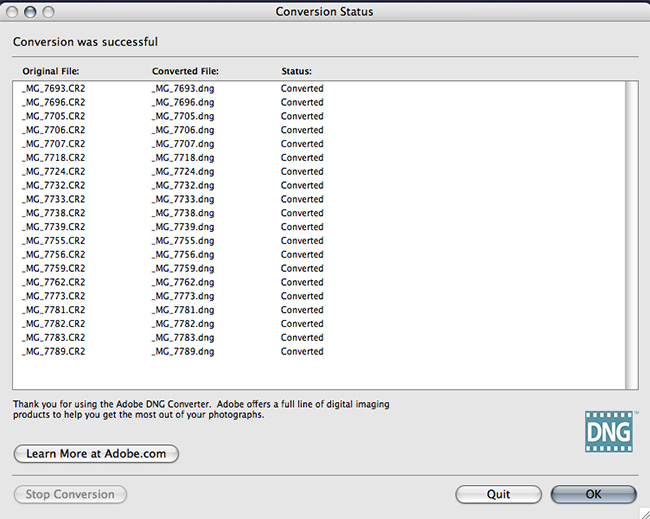The width and height of the screenshot is (650, 519).
Task: Zoom the window using the green button
Action: click(x=49, y=12)
